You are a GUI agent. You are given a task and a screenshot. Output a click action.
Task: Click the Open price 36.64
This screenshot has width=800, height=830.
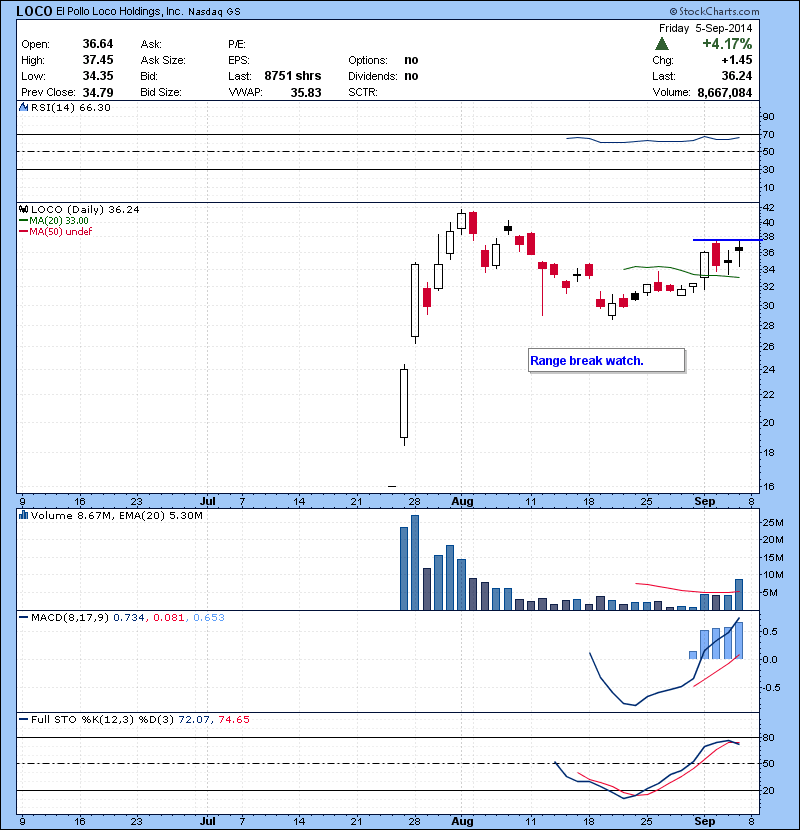point(98,43)
